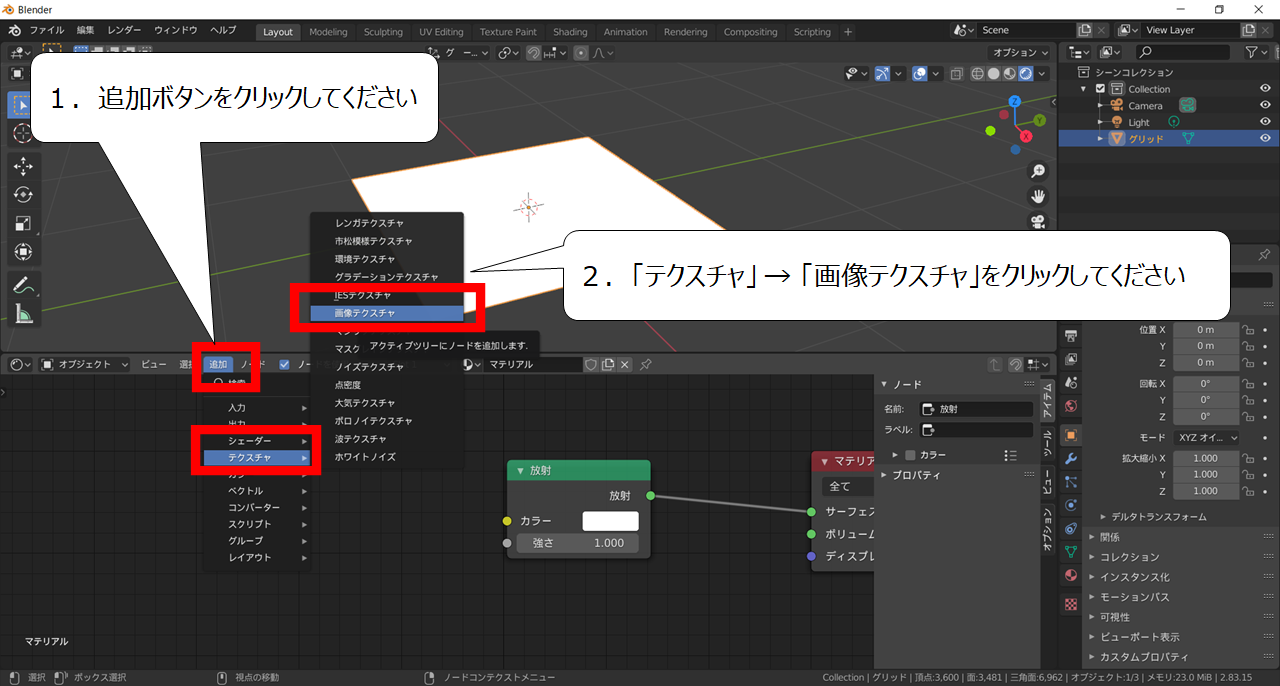Open the Texture checker properties tab
The image size is (1280, 686).
coord(1071,604)
